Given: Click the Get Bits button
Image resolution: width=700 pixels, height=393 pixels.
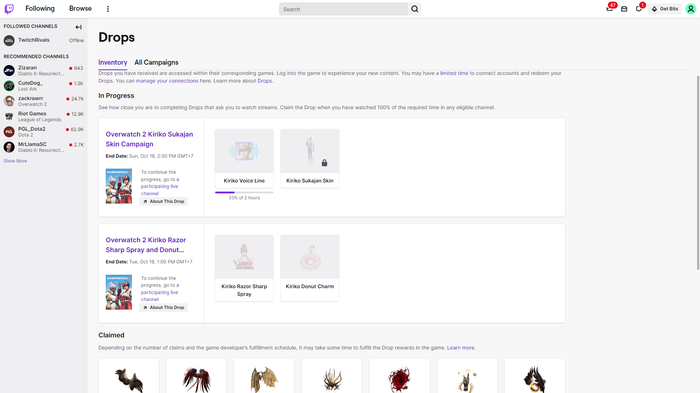Looking at the screenshot, I should pos(665,9).
